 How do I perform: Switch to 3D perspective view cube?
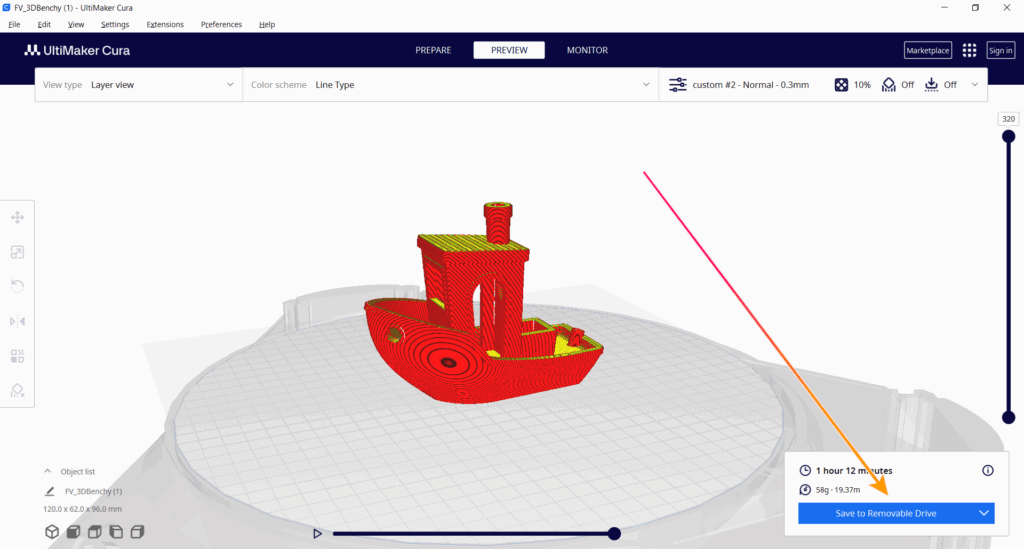[52, 531]
